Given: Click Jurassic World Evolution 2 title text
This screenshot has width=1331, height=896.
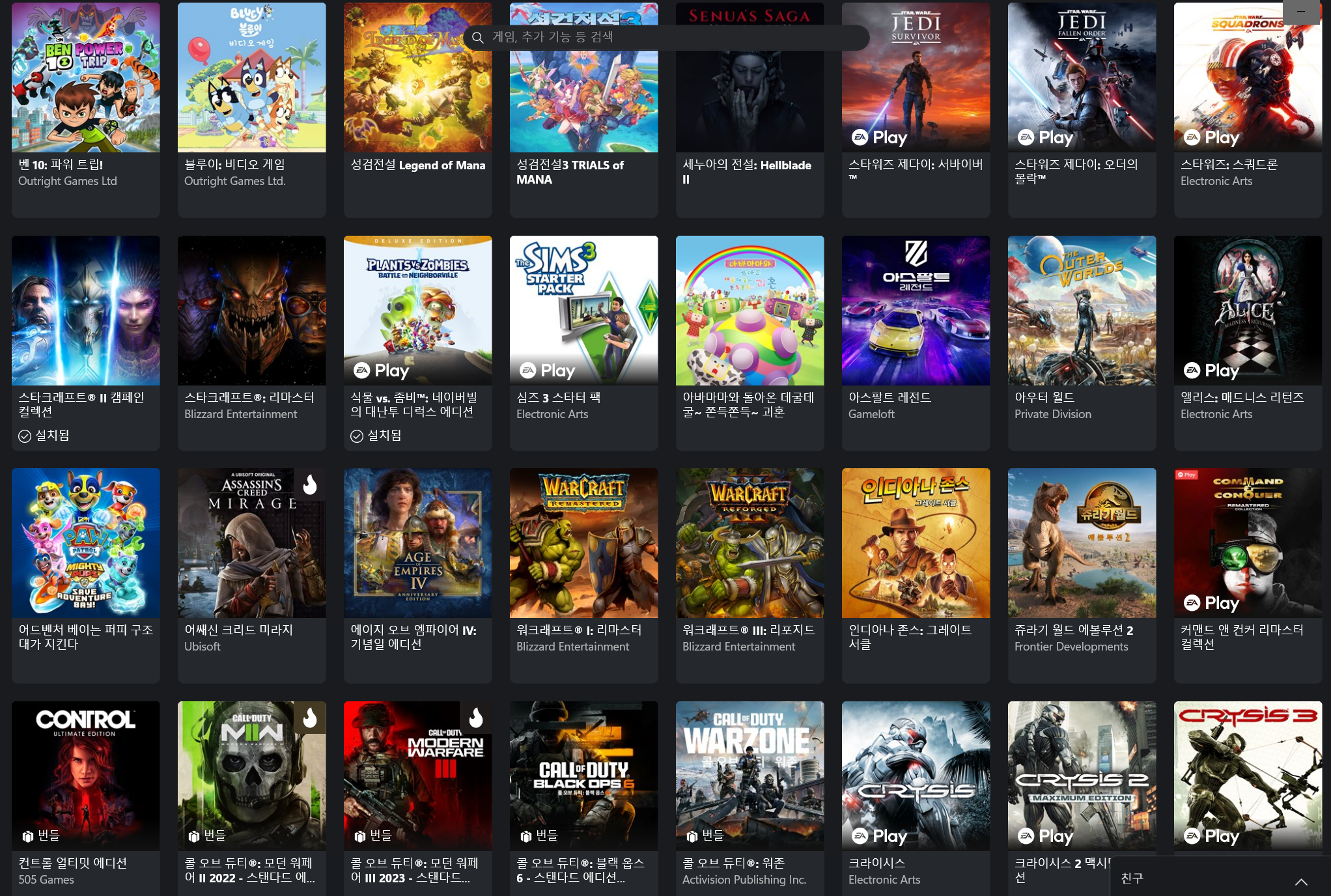Looking at the screenshot, I should pos(1074,630).
